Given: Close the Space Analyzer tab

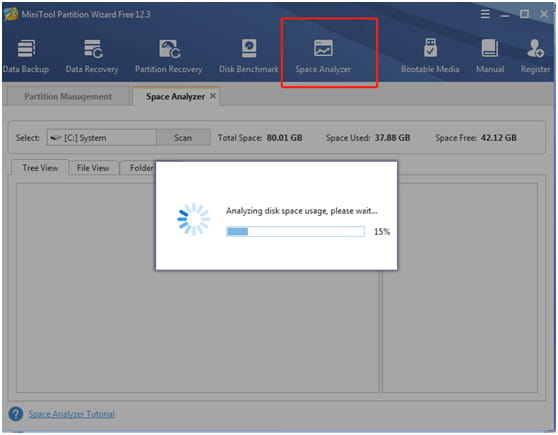Looking at the screenshot, I should pos(213,96).
